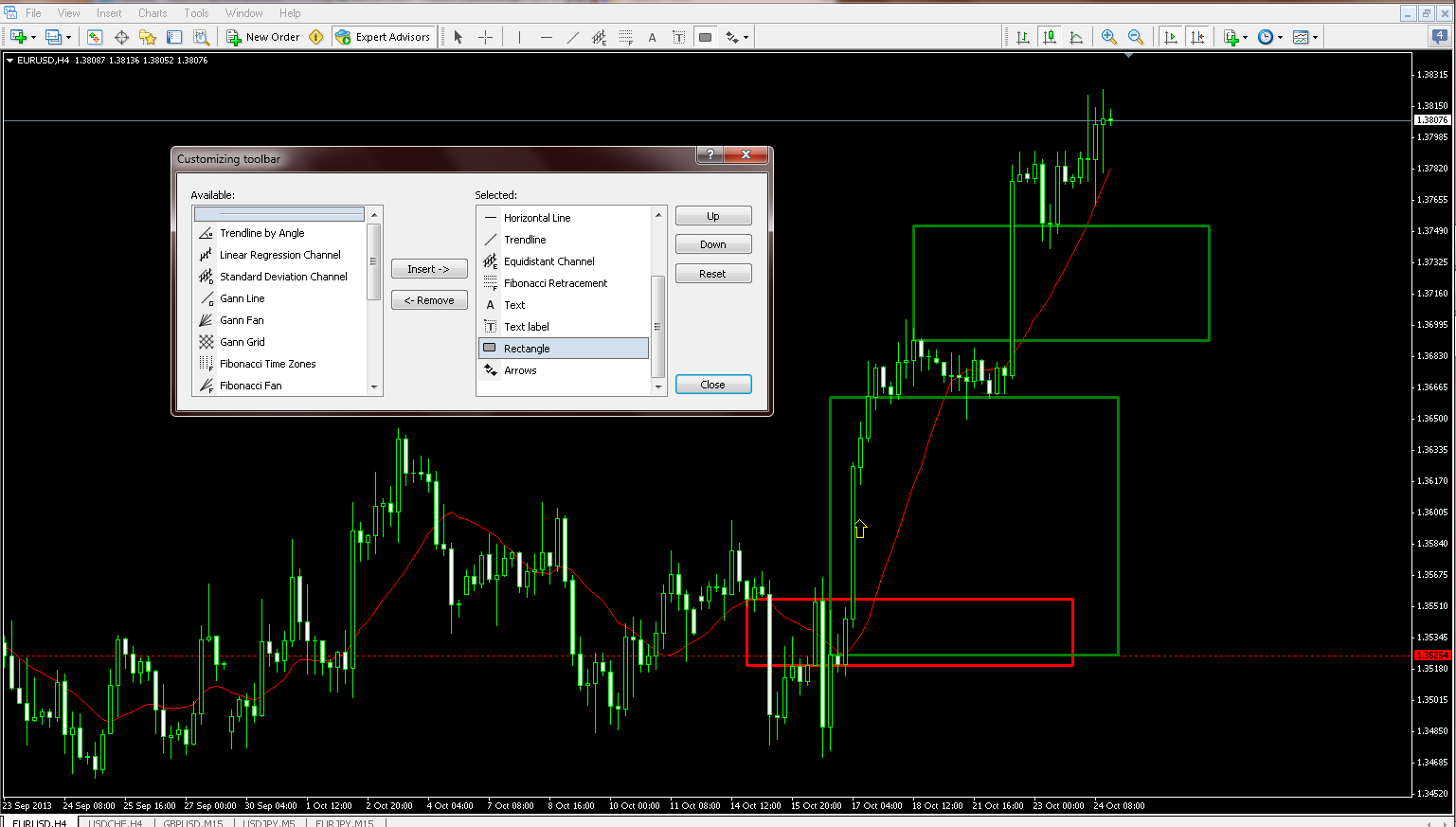This screenshot has width=1456, height=827.
Task: Select the crosshair tool
Action: point(485,37)
